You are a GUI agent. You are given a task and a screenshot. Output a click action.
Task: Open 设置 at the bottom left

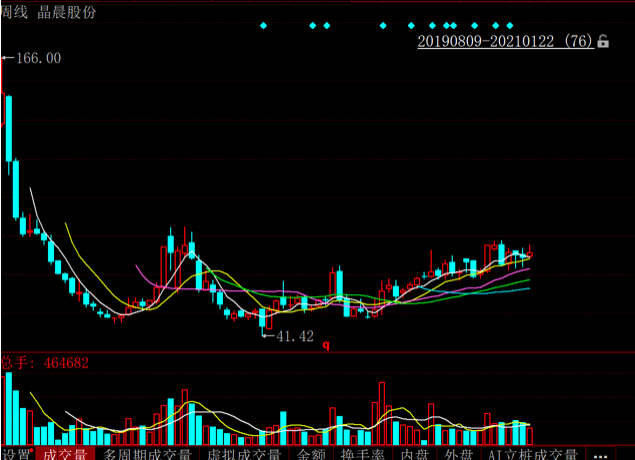click(x=16, y=454)
